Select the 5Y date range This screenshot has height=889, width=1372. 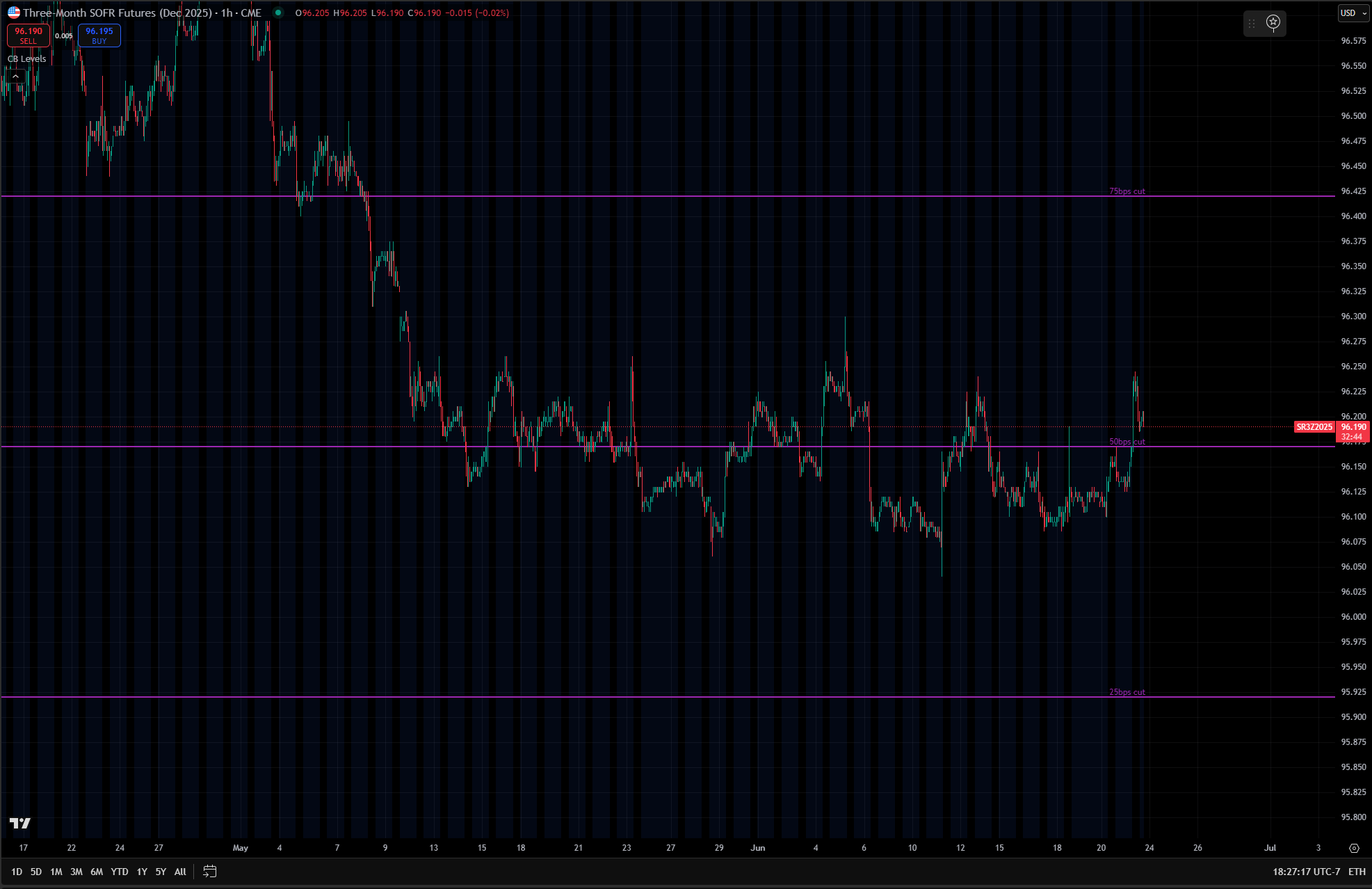(x=161, y=872)
